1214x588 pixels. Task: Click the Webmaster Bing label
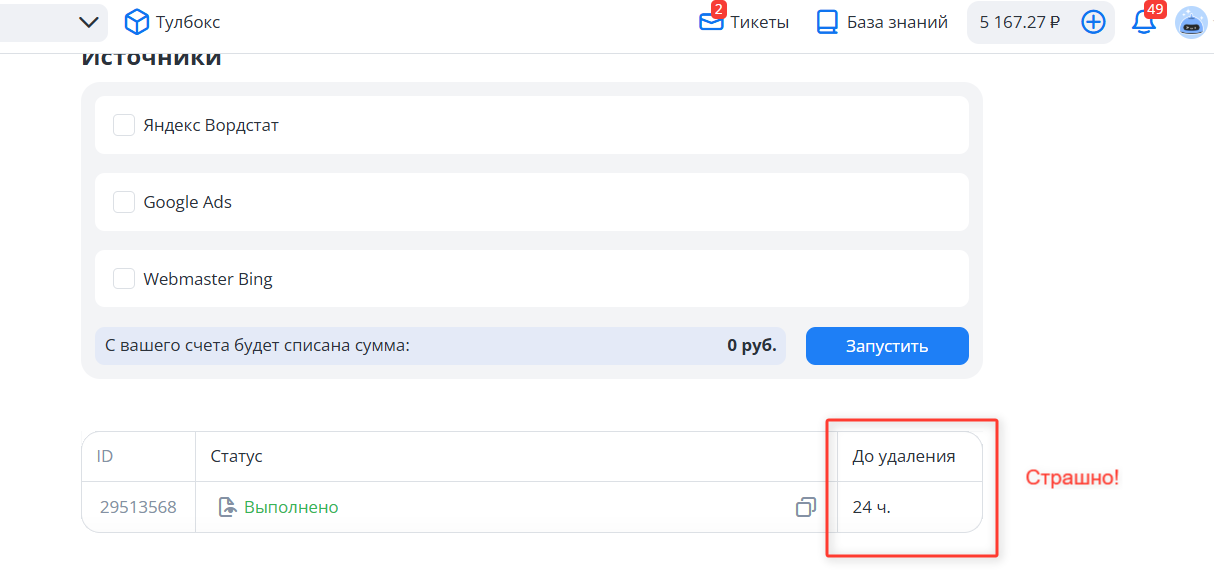(208, 279)
